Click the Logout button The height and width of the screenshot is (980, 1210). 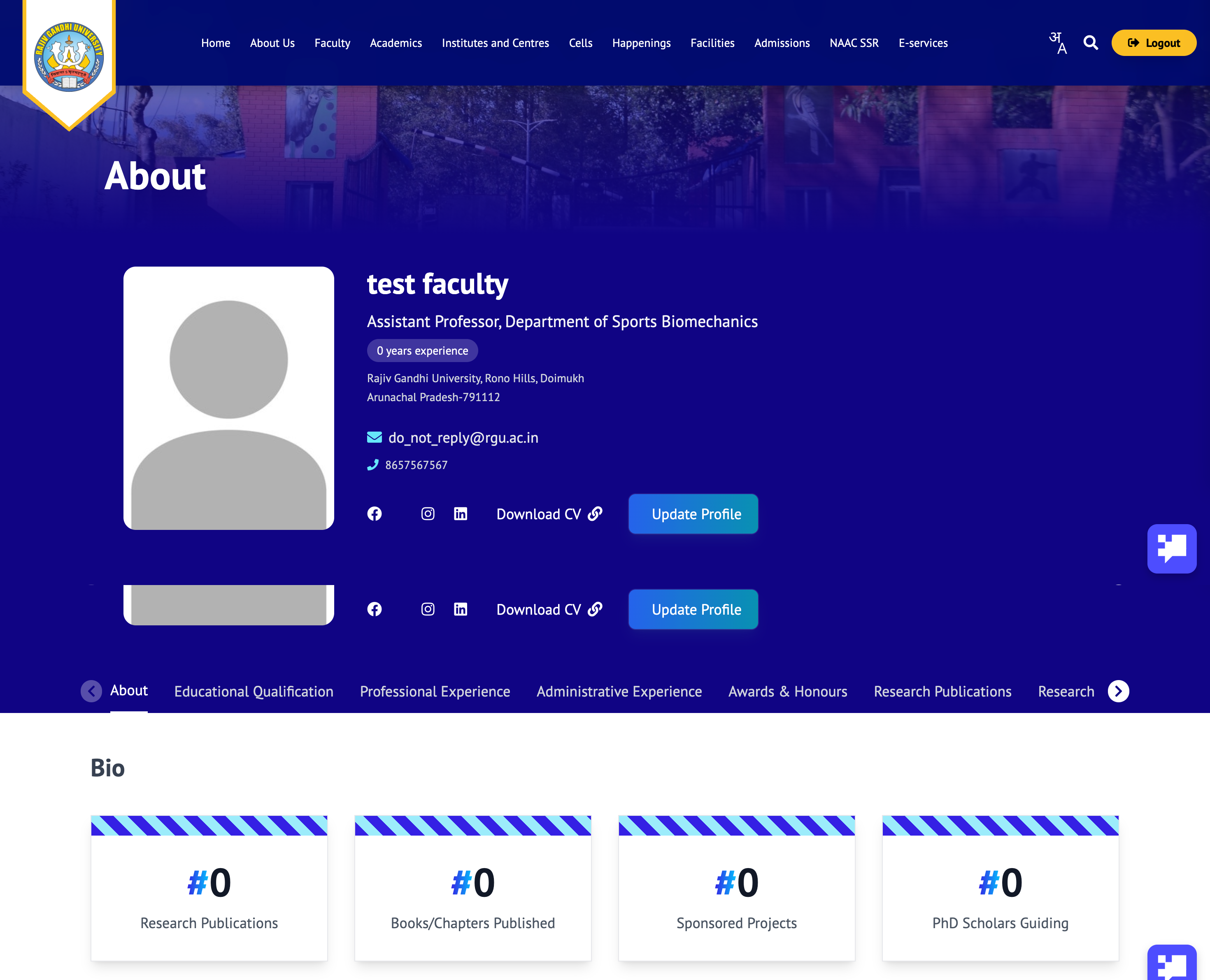[x=1154, y=43]
